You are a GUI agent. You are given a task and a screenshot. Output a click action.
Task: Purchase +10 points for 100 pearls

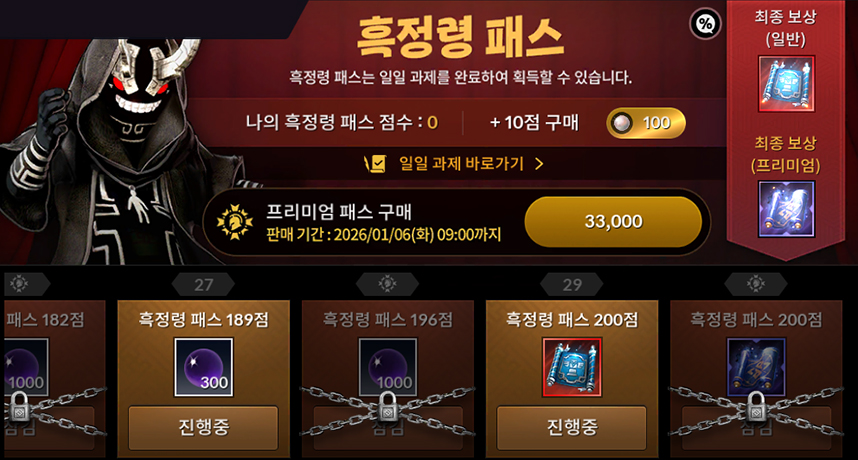click(x=646, y=123)
